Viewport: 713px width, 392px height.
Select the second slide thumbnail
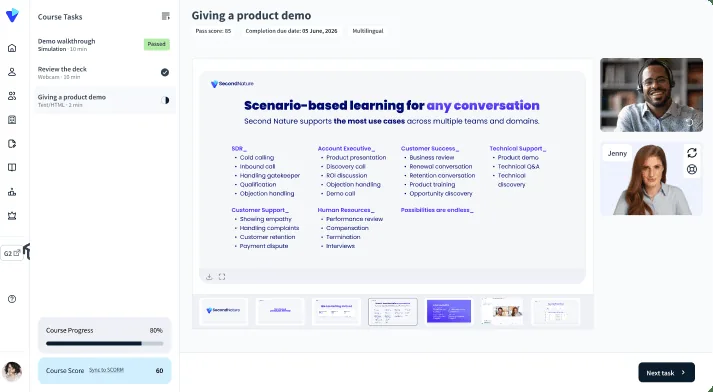(x=280, y=312)
